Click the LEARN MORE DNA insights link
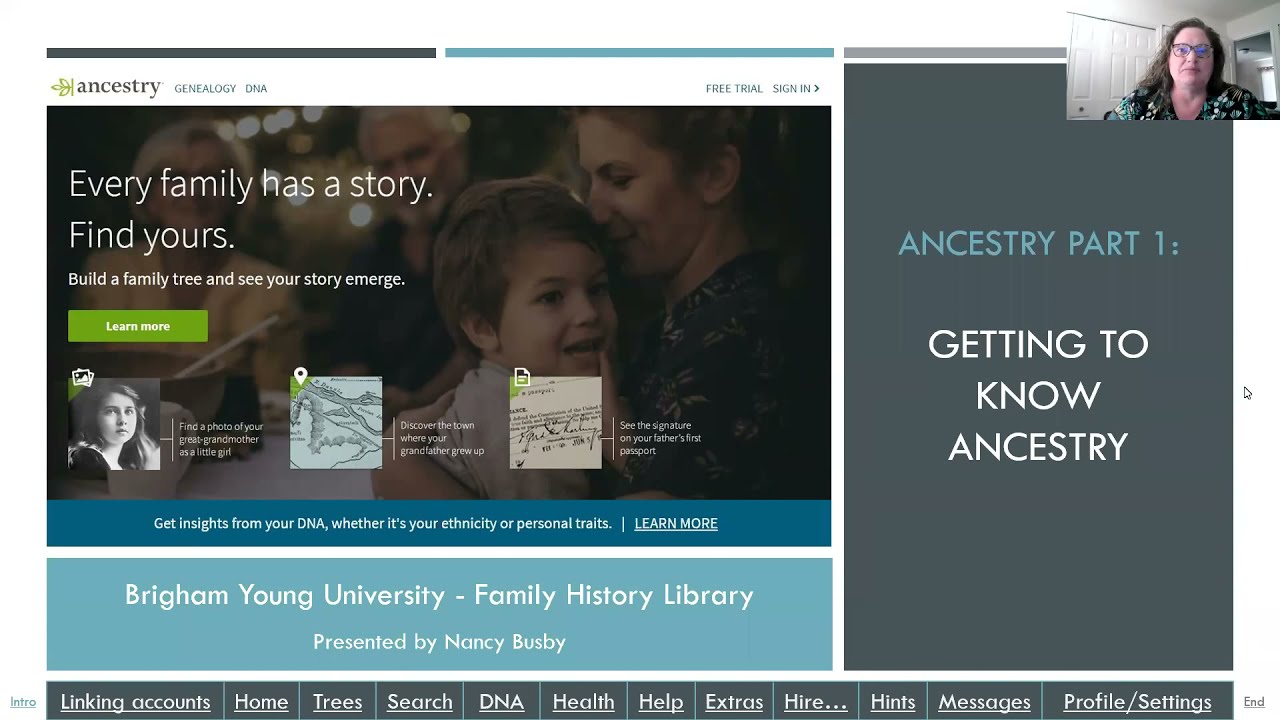Screen dimensions: 1280x720 click(676, 523)
